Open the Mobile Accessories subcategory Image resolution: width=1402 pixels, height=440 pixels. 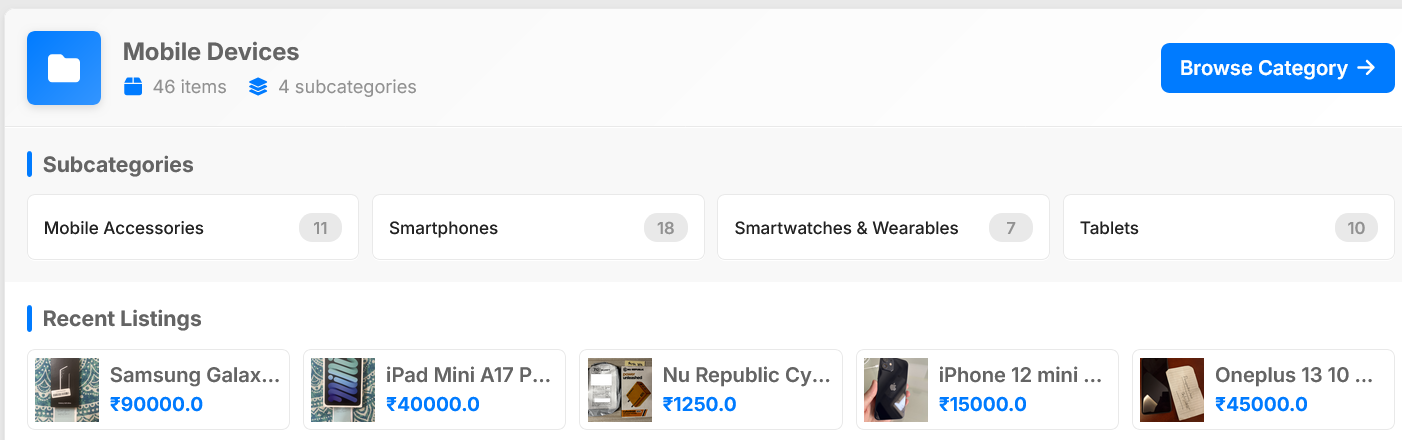(124, 228)
